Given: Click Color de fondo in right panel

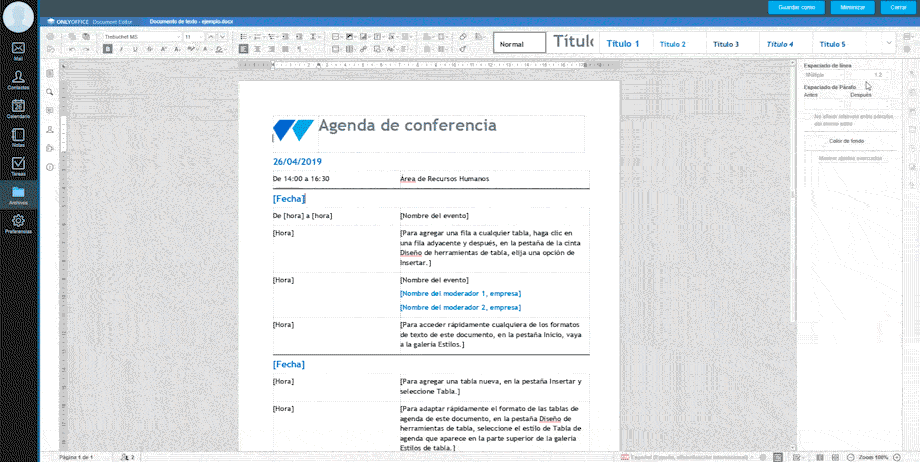Looking at the screenshot, I should [x=847, y=141].
